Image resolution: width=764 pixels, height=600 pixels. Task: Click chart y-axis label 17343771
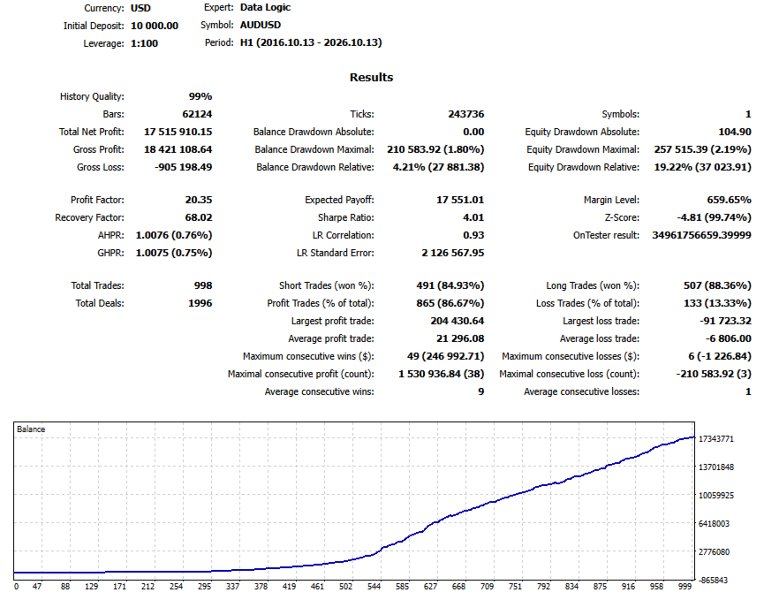pos(716,439)
